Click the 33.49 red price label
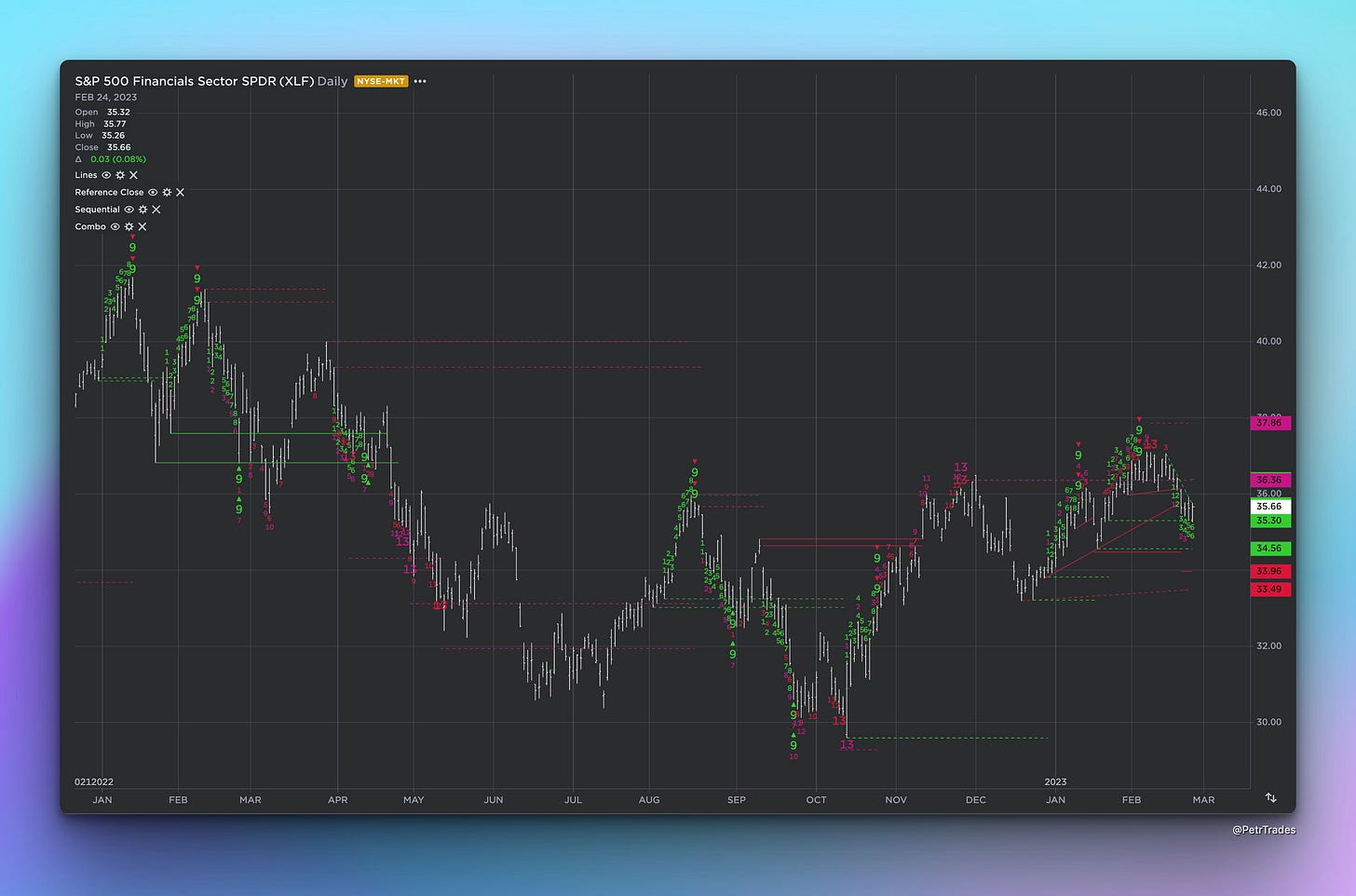Viewport: 1356px width, 896px height. 1271,590
